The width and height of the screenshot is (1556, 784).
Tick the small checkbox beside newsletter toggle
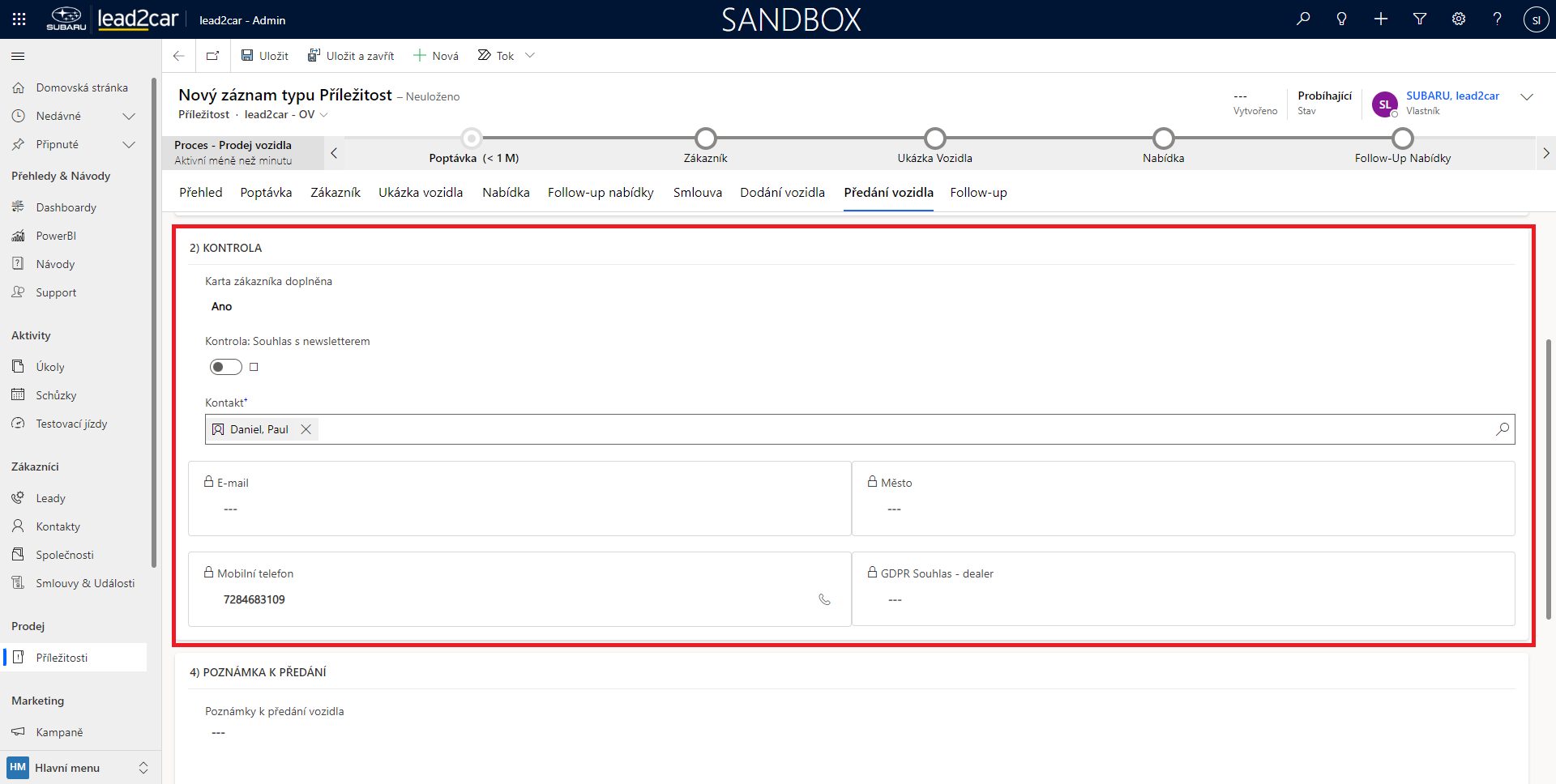[x=254, y=367]
